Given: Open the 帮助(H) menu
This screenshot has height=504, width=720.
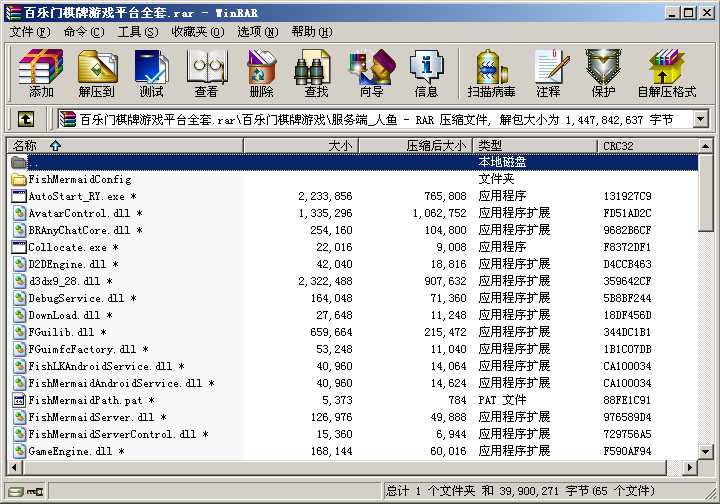Looking at the screenshot, I should (x=312, y=32).
